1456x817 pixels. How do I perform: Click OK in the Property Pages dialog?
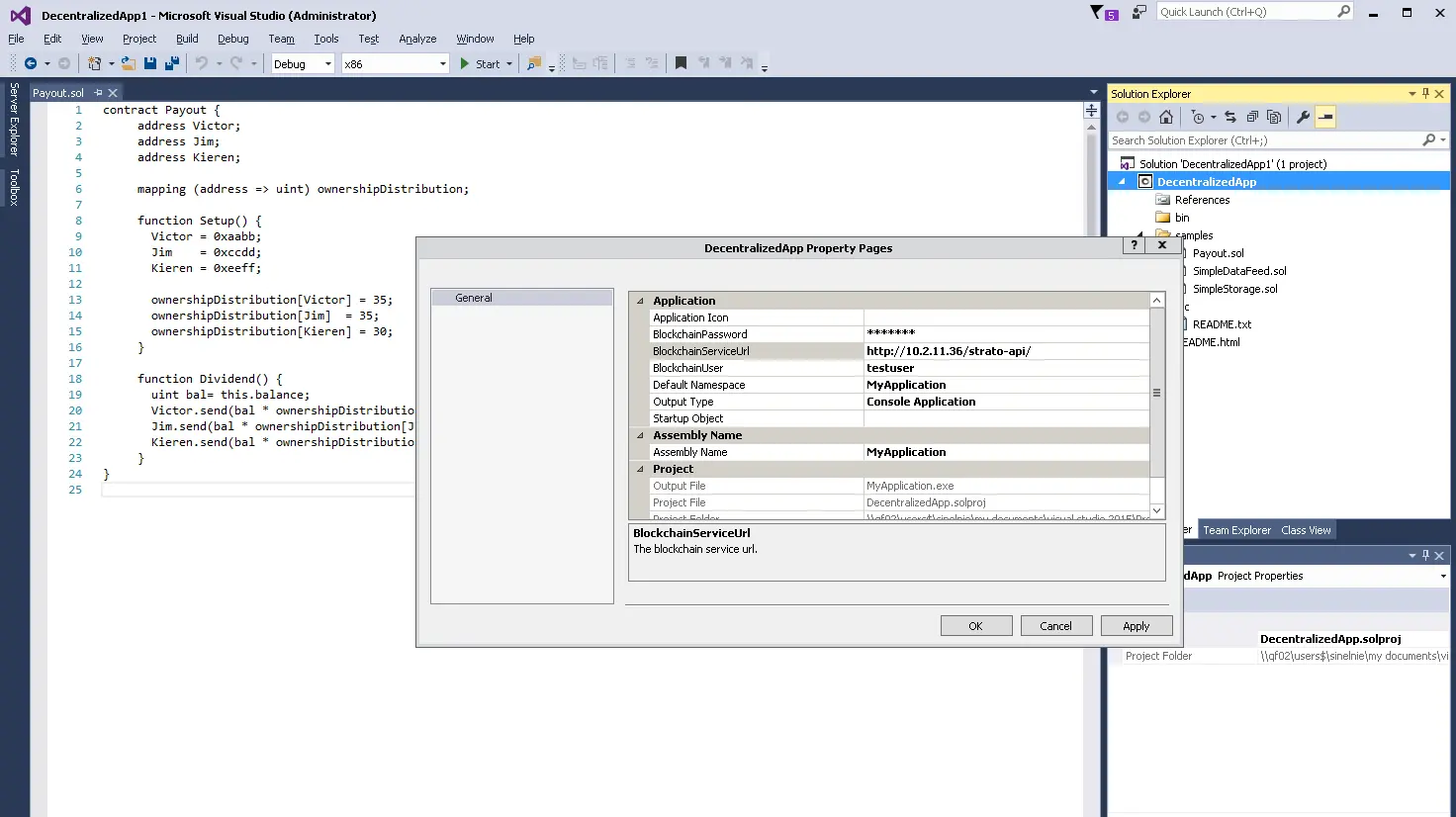point(976,626)
